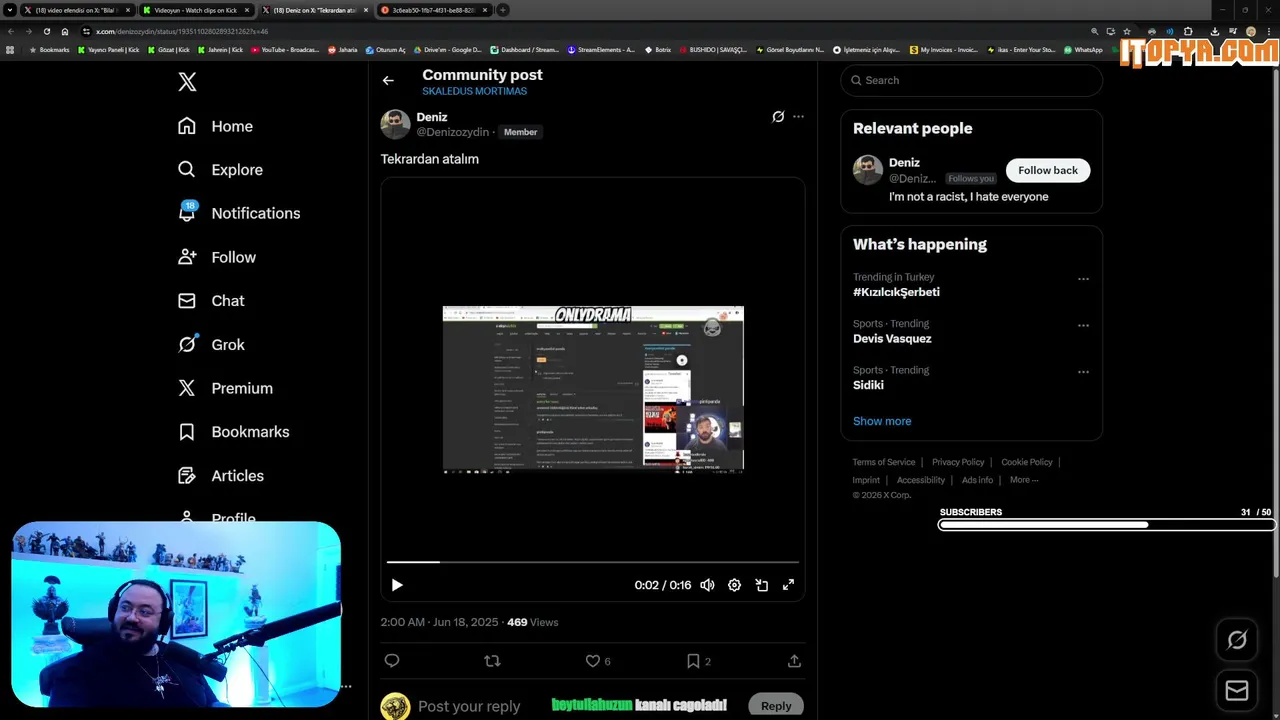Open Notifications with the 18 badge

coord(238,213)
